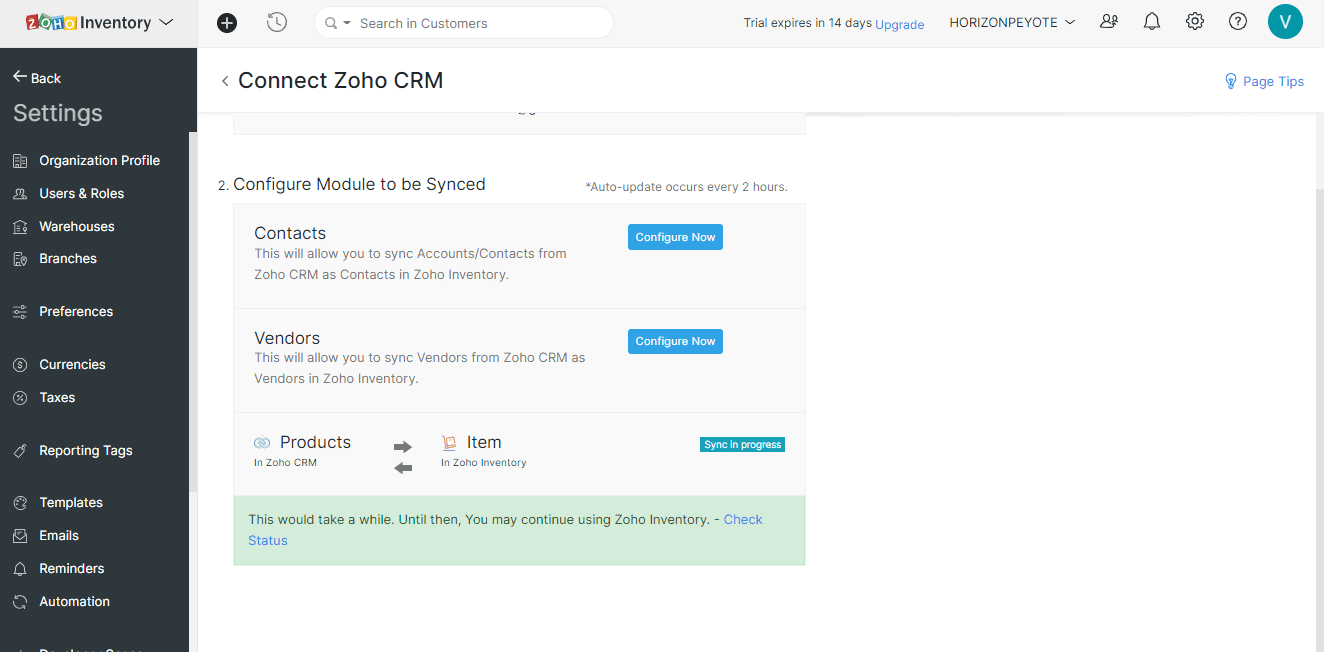1324x652 pixels.
Task: Open the notifications bell
Action: [x=1152, y=21]
